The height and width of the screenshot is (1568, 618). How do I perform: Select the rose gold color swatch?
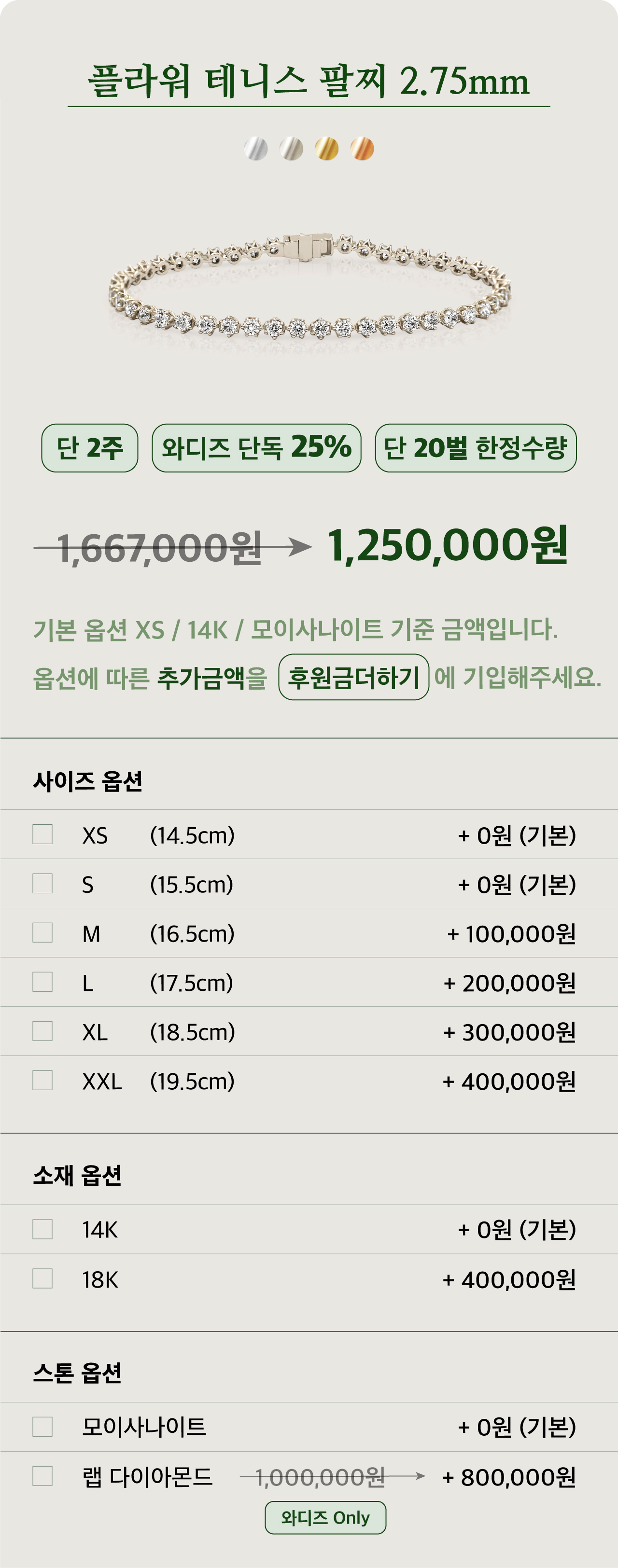362,149
